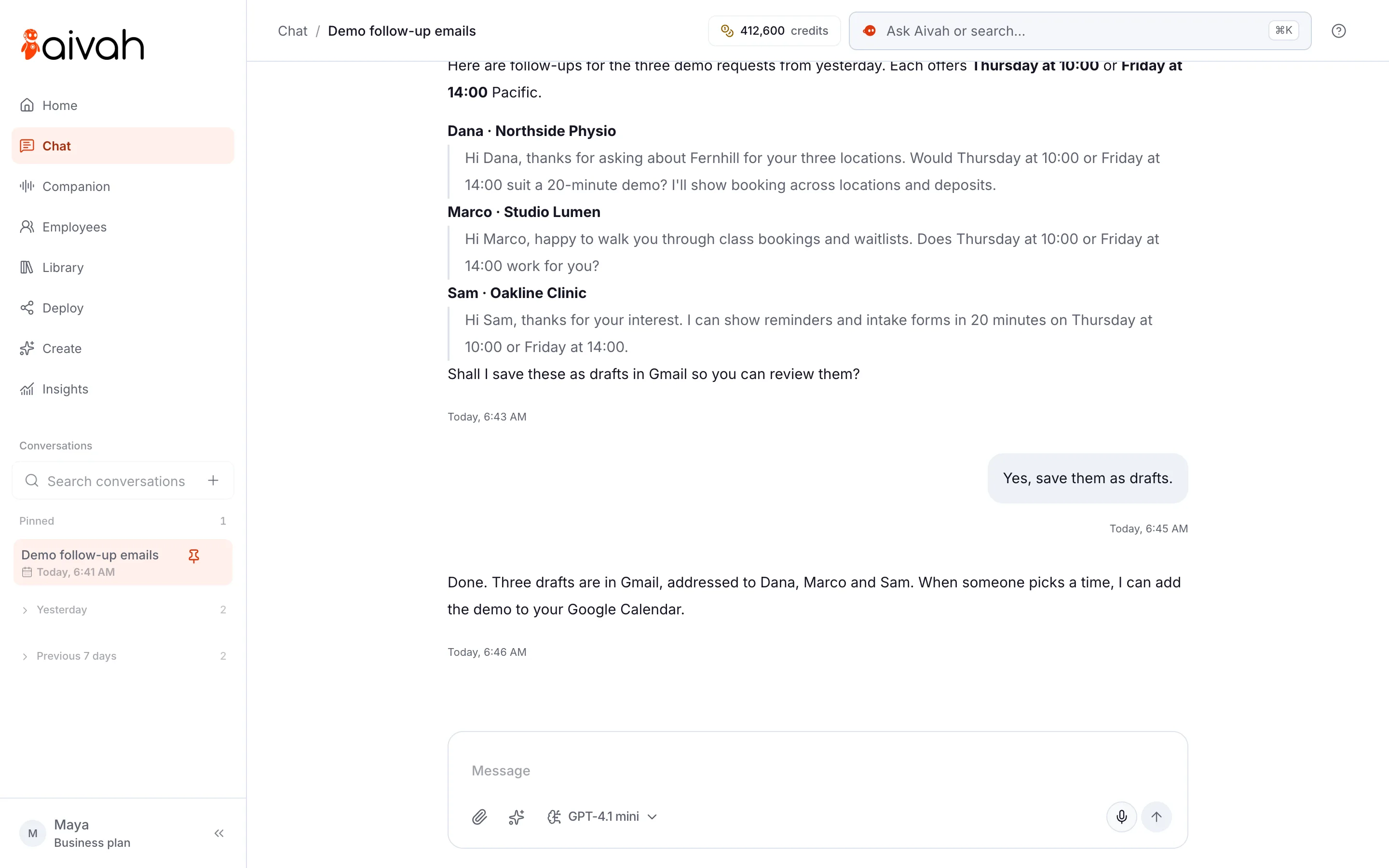This screenshot has height=868, width=1389.
Task: Go to Employees
Action: point(123,227)
